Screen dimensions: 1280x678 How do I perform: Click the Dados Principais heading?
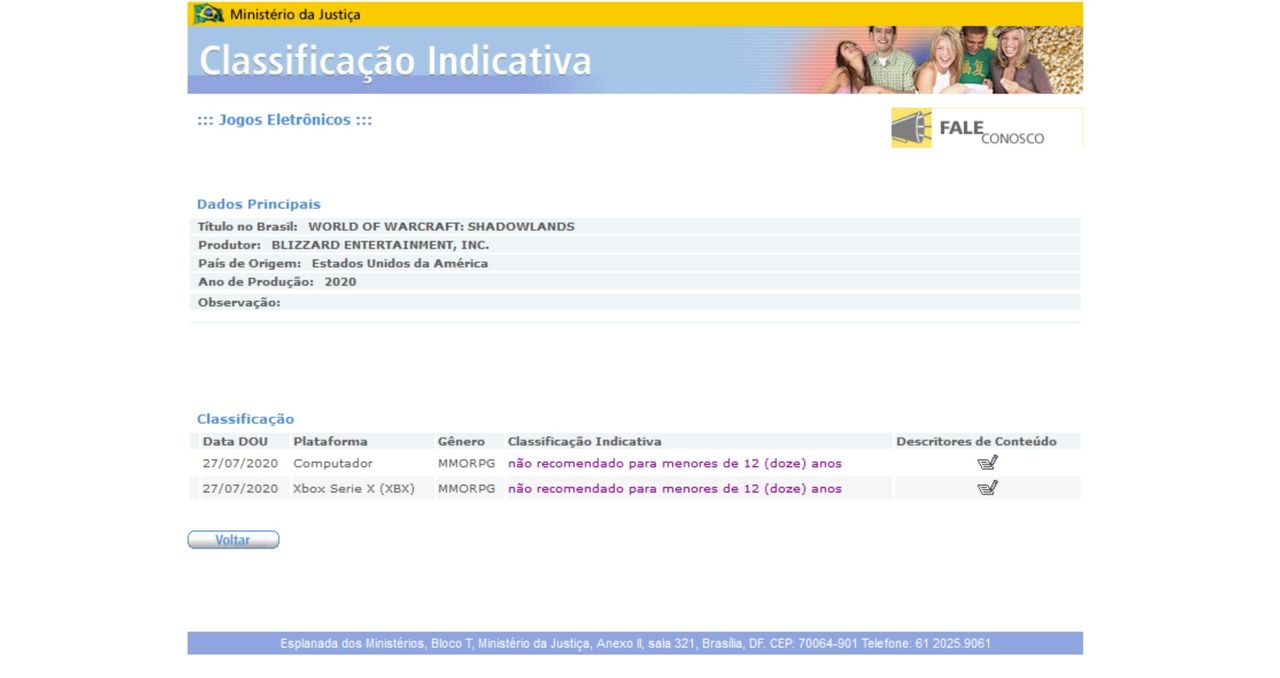pyautogui.click(x=259, y=204)
